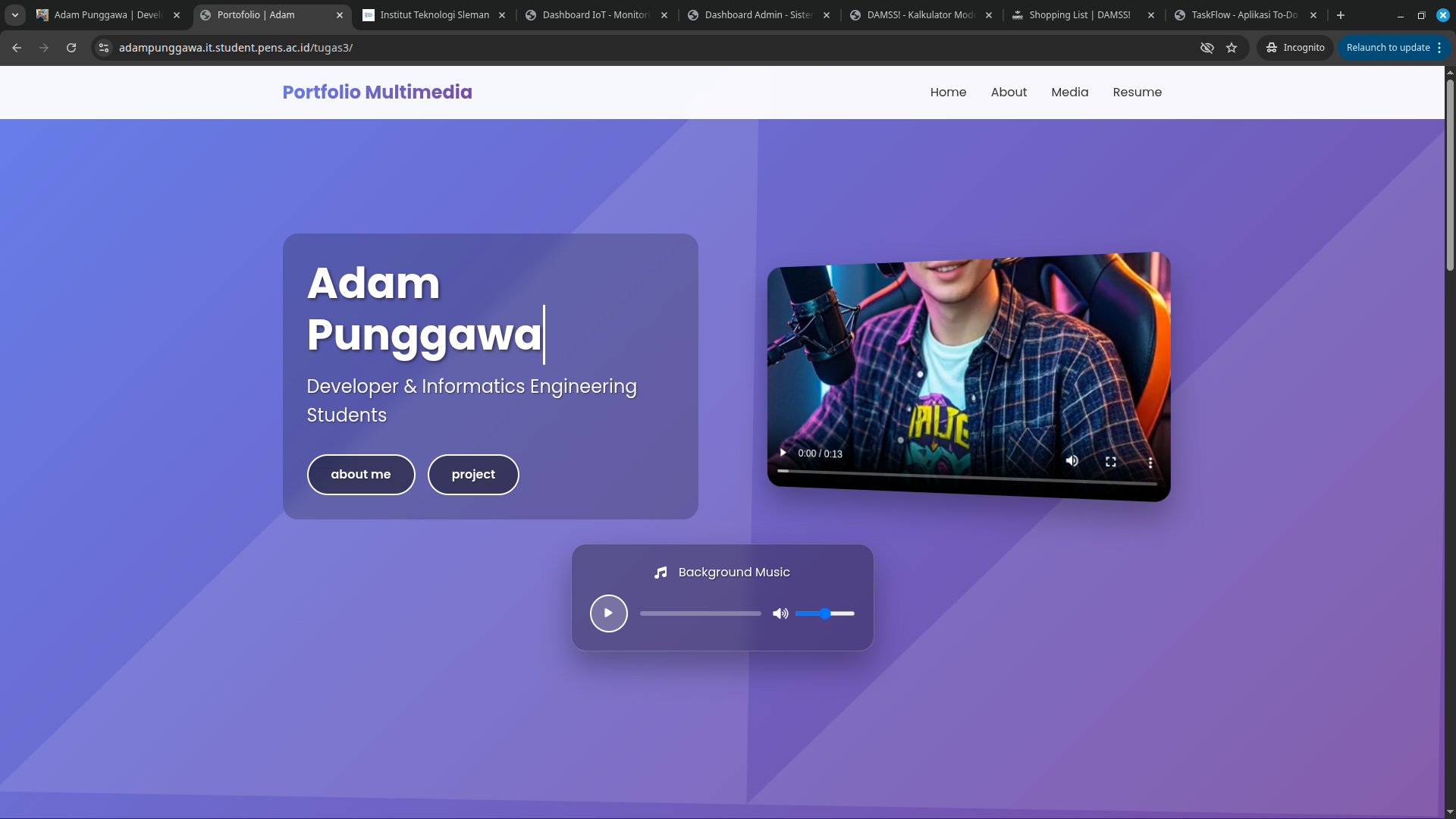This screenshot has width=1456, height=819.
Task: Click the 'about me' button
Action: point(360,474)
